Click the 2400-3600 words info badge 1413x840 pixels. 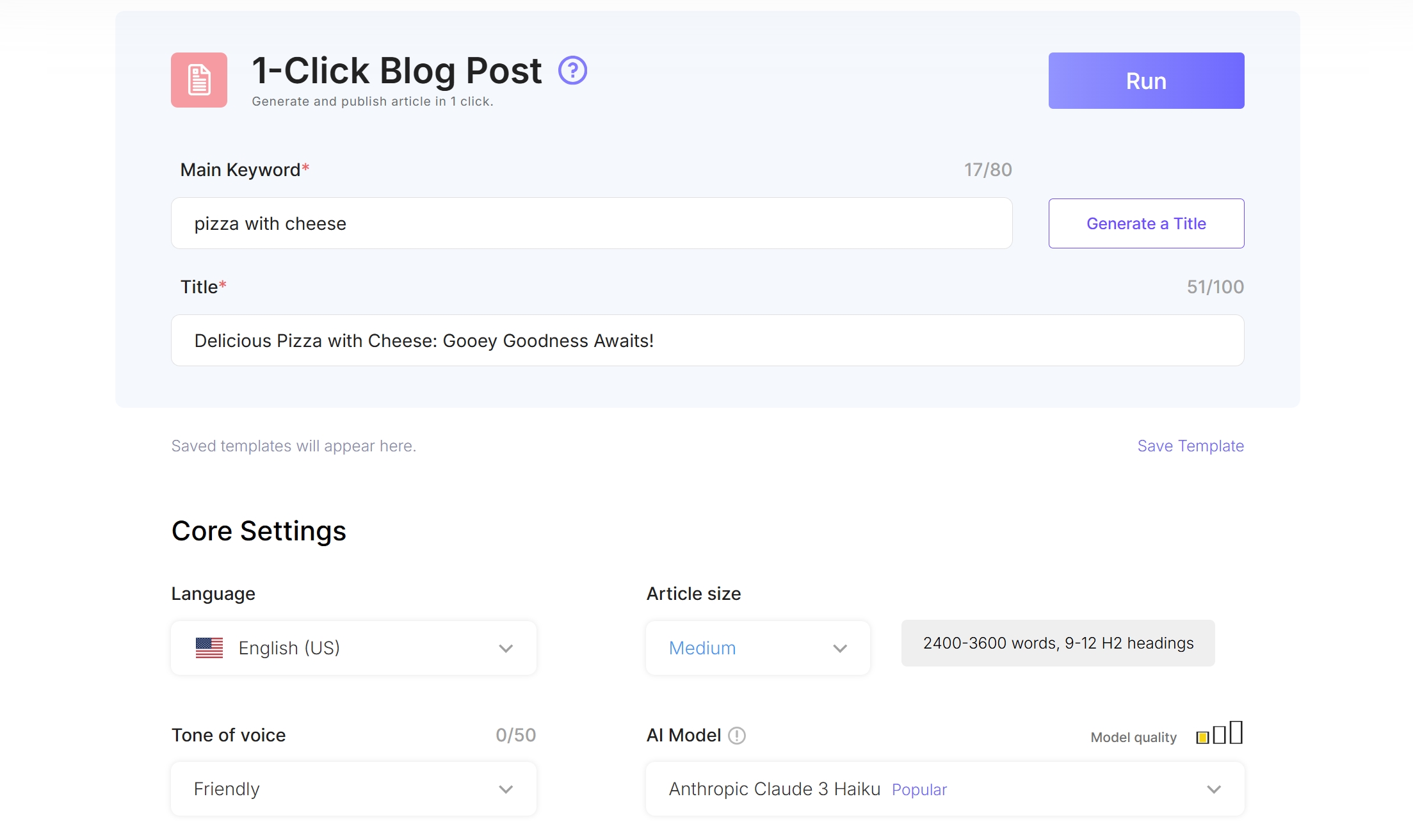[x=1057, y=643]
